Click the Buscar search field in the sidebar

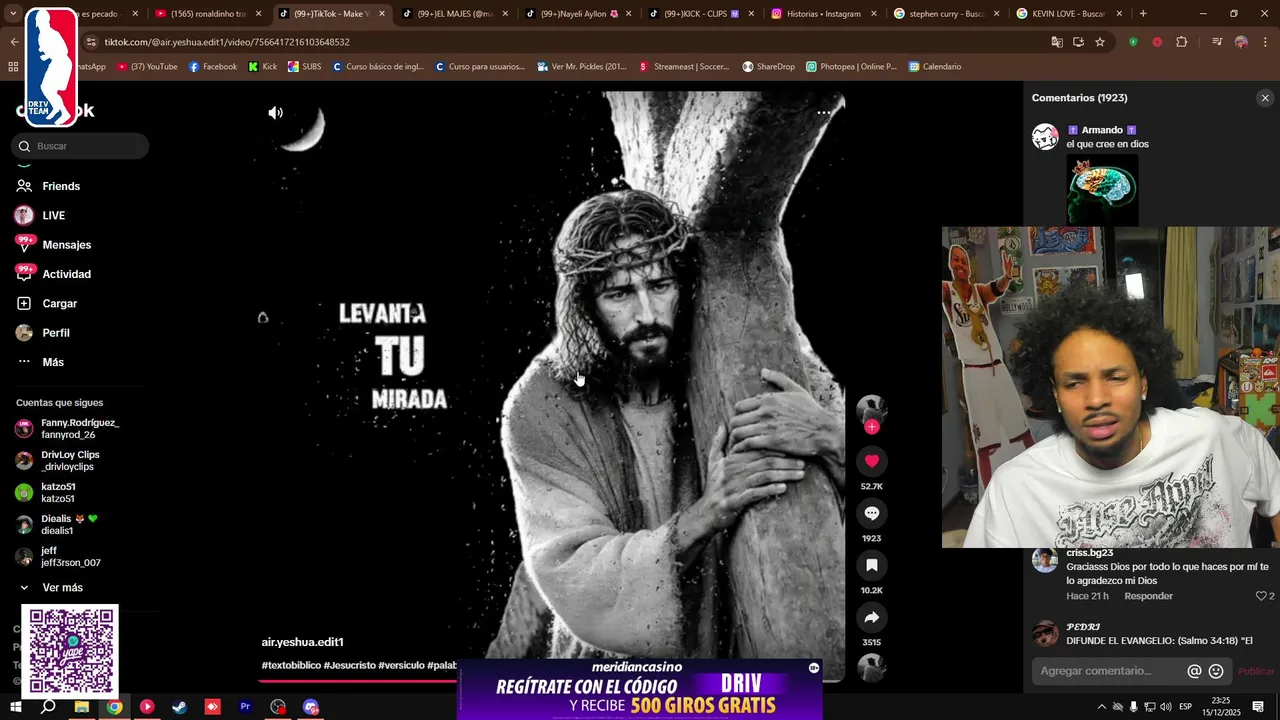click(80, 146)
